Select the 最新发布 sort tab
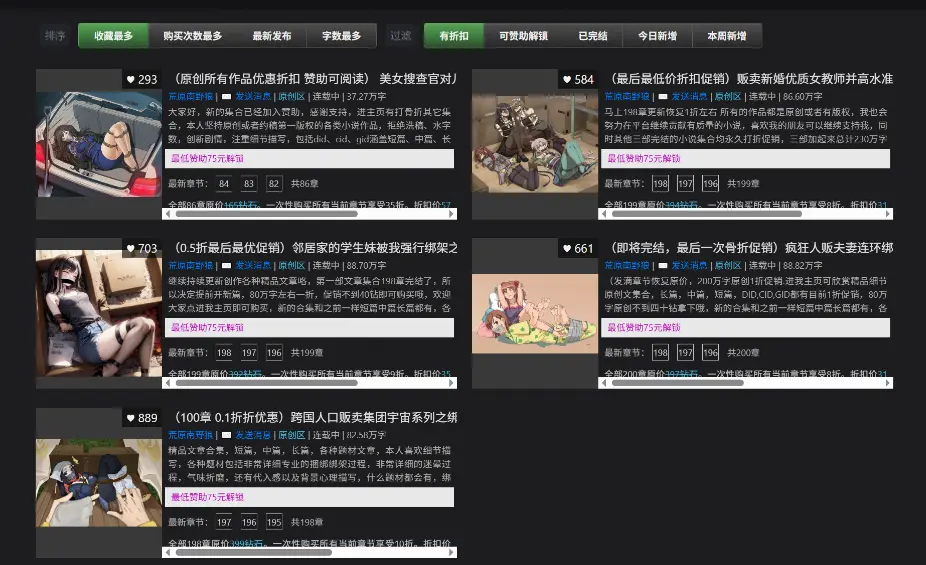Viewport: 926px width, 565px height. point(272,36)
